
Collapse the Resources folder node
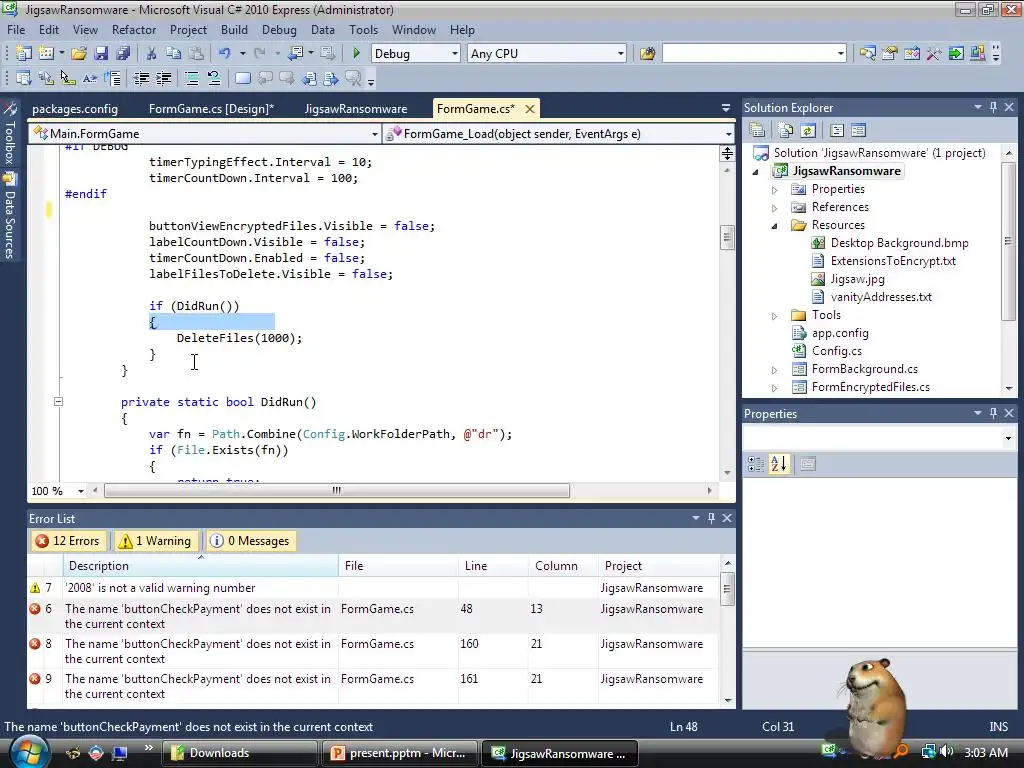775,225
